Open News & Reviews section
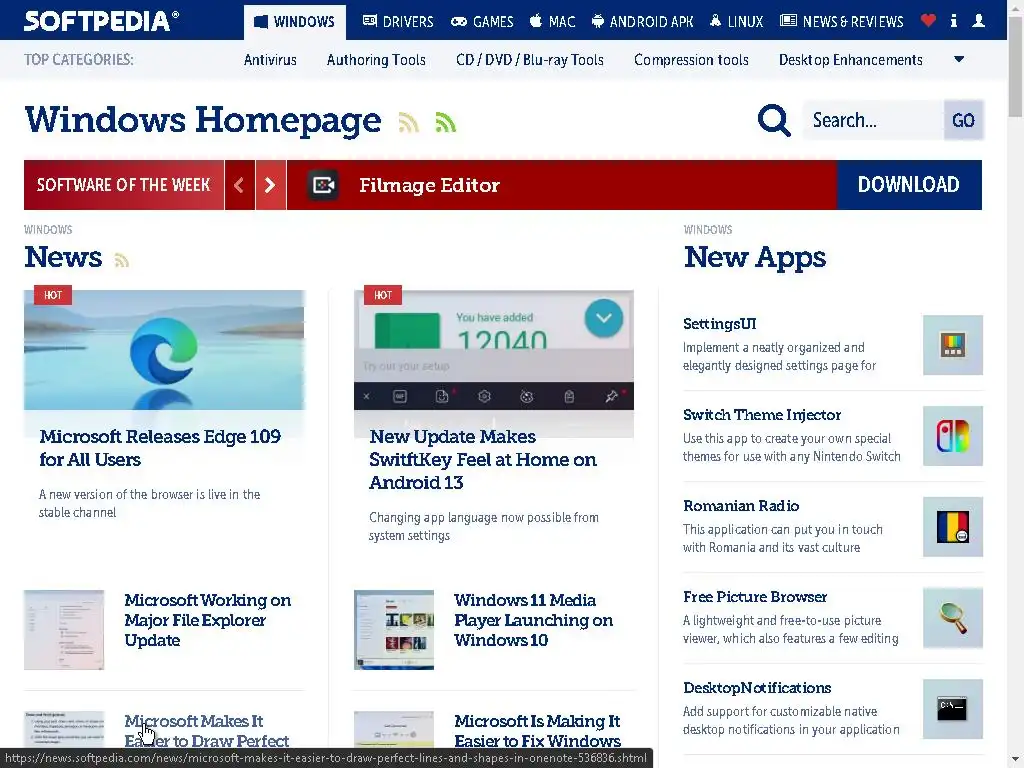 coord(842,22)
